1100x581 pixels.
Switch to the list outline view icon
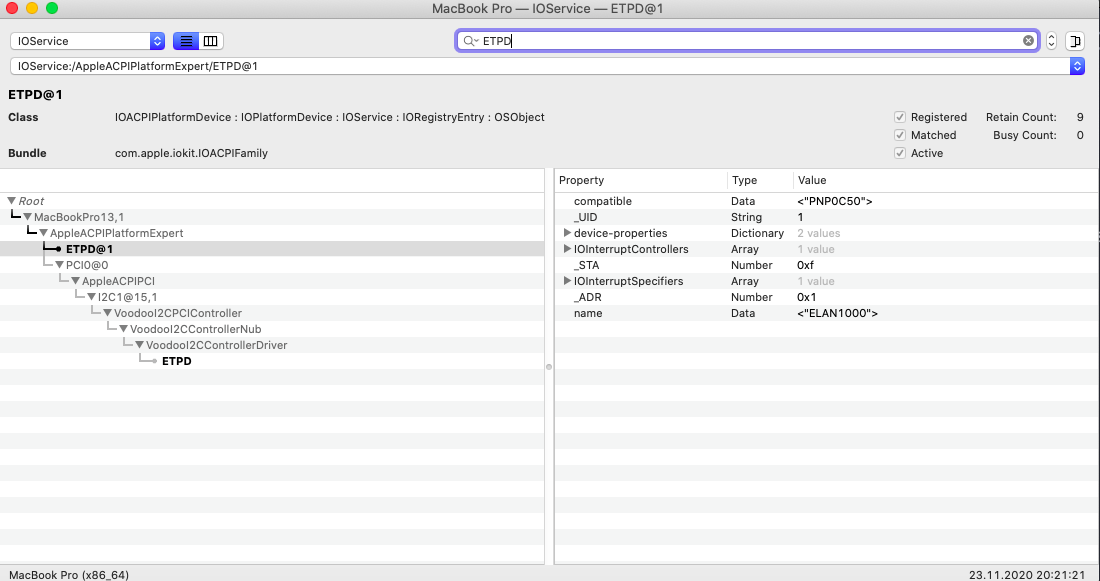click(x=186, y=41)
